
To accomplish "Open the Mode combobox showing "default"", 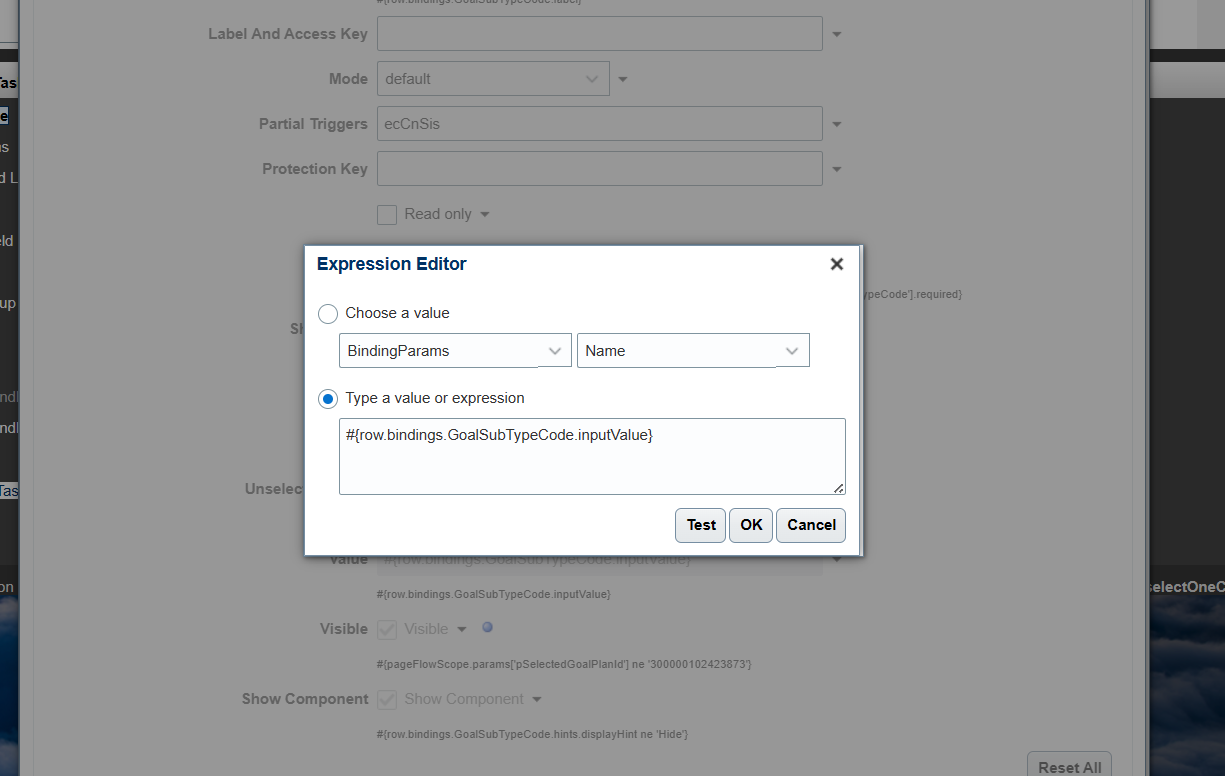I will [x=493, y=78].
